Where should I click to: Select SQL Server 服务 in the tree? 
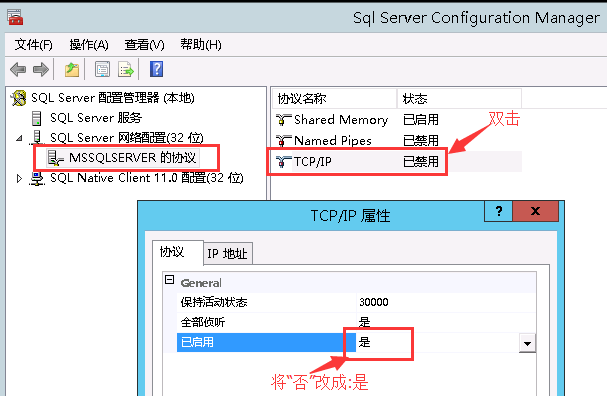tap(96, 118)
